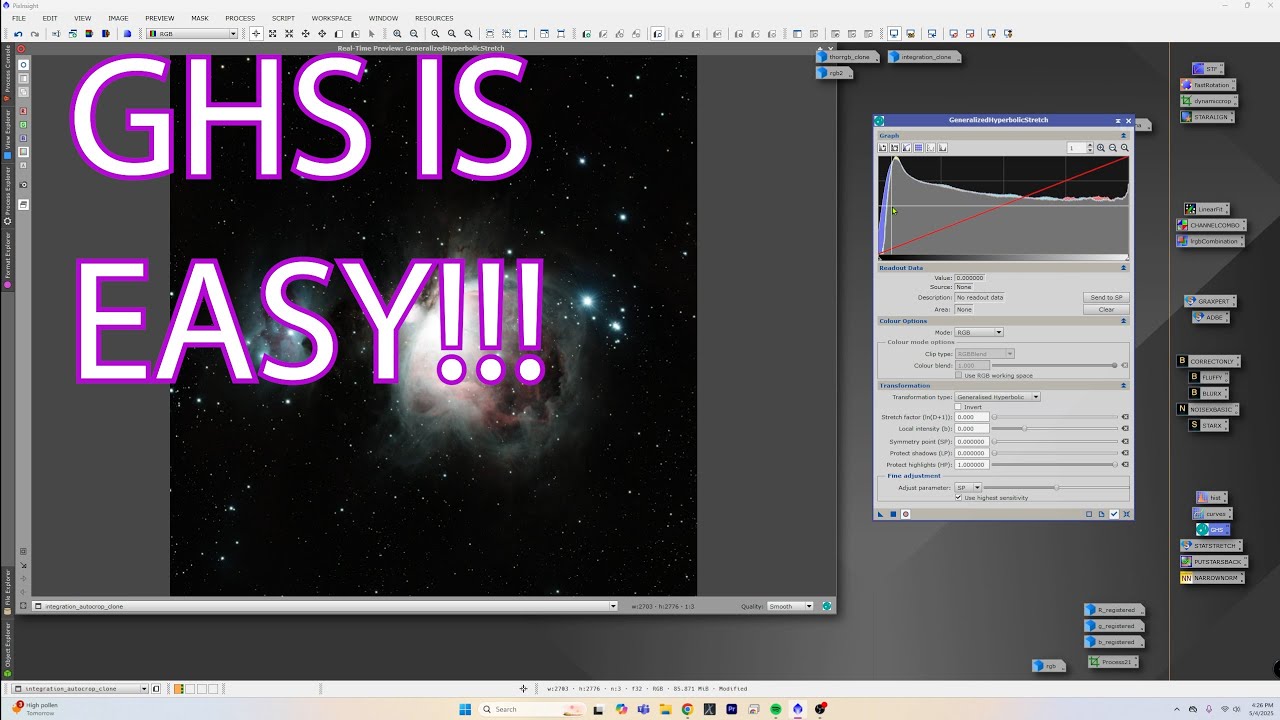Click the Send to SP button

pyautogui.click(x=1106, y=297)
